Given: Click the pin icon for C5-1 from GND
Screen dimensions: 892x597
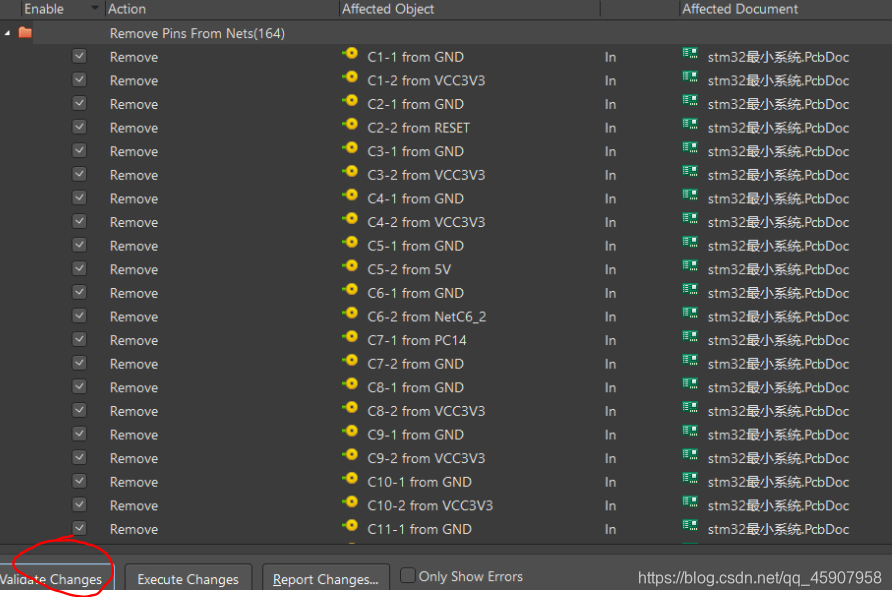Looking at the screenshot, I should [x=350, y=243].
